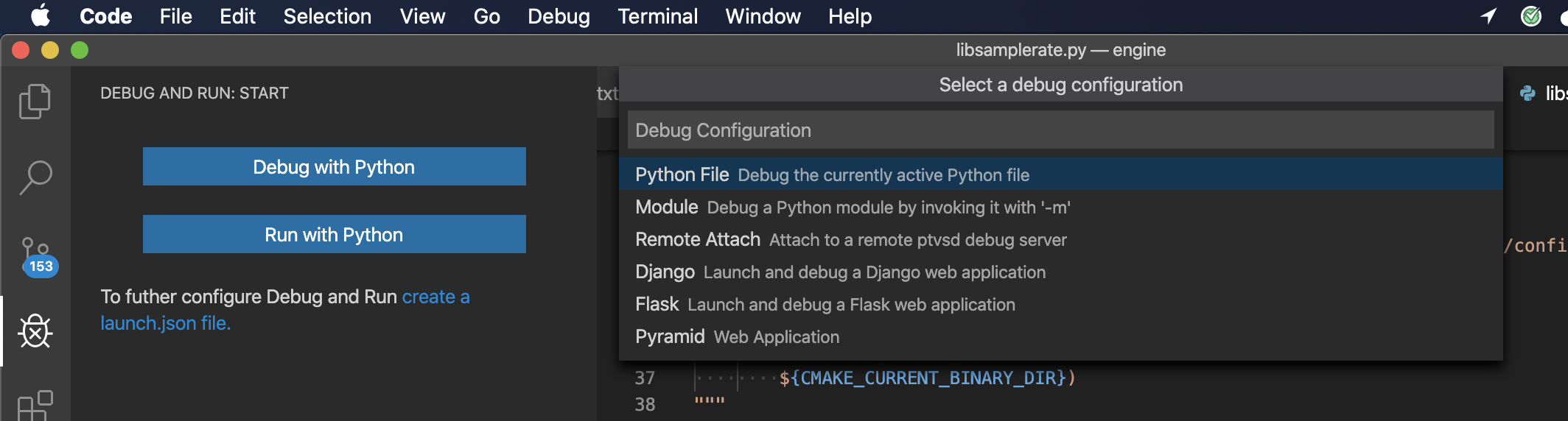Click the Apple menu icon
The image size is (1568, 421).
point(41,15)
